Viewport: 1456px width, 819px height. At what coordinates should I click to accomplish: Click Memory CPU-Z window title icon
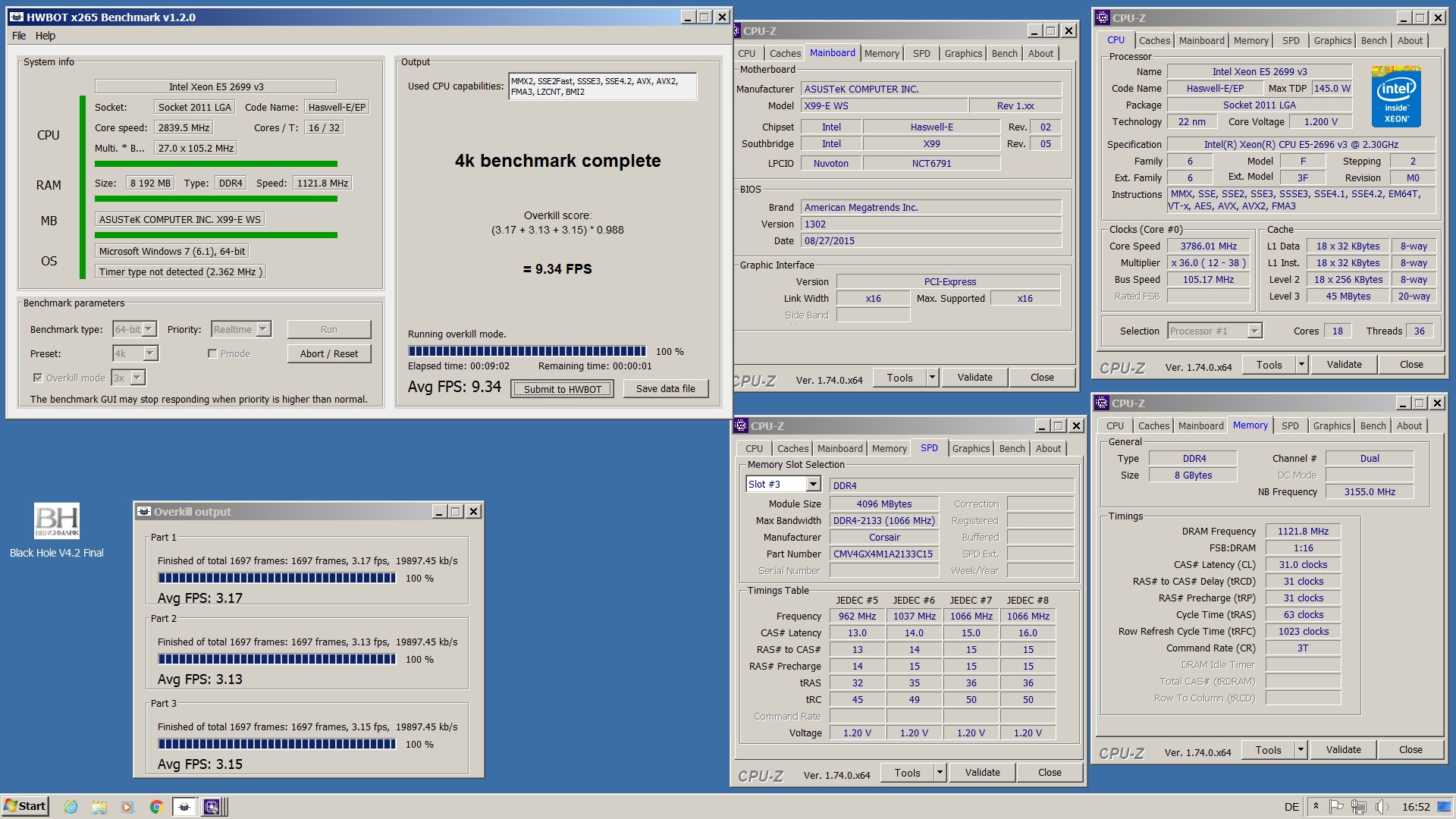coord(1103,403)
